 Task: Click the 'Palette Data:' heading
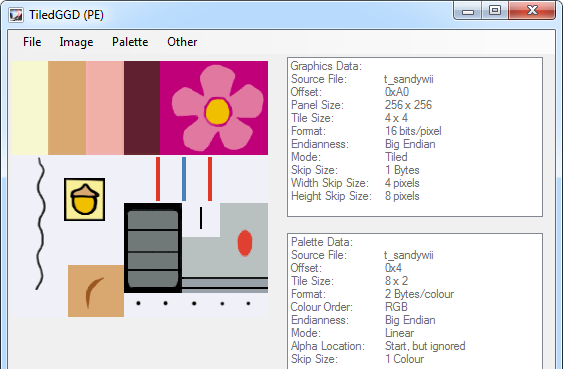click(322, 242)
